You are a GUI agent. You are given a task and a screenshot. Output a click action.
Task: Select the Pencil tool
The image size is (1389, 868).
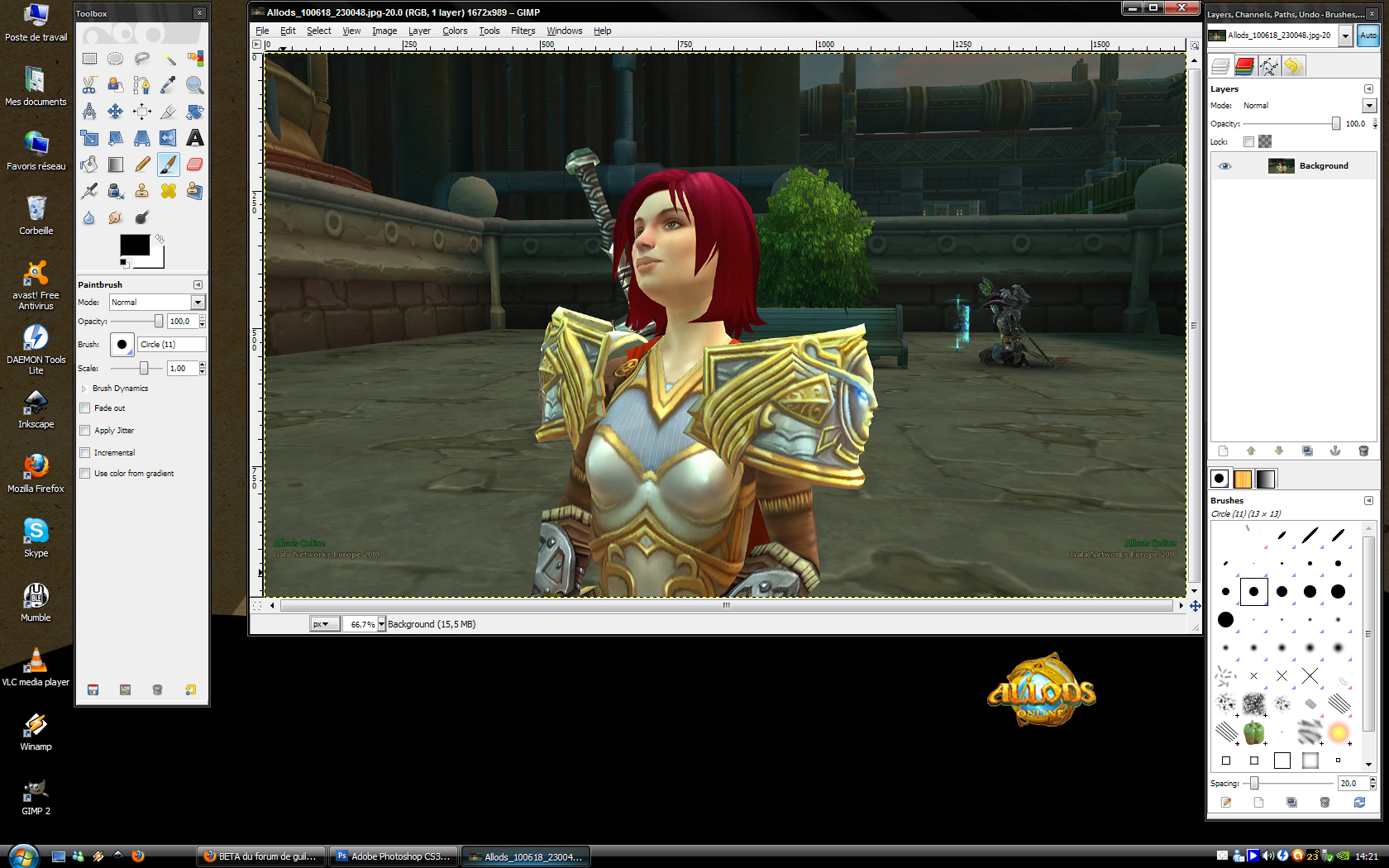[142, 165]
